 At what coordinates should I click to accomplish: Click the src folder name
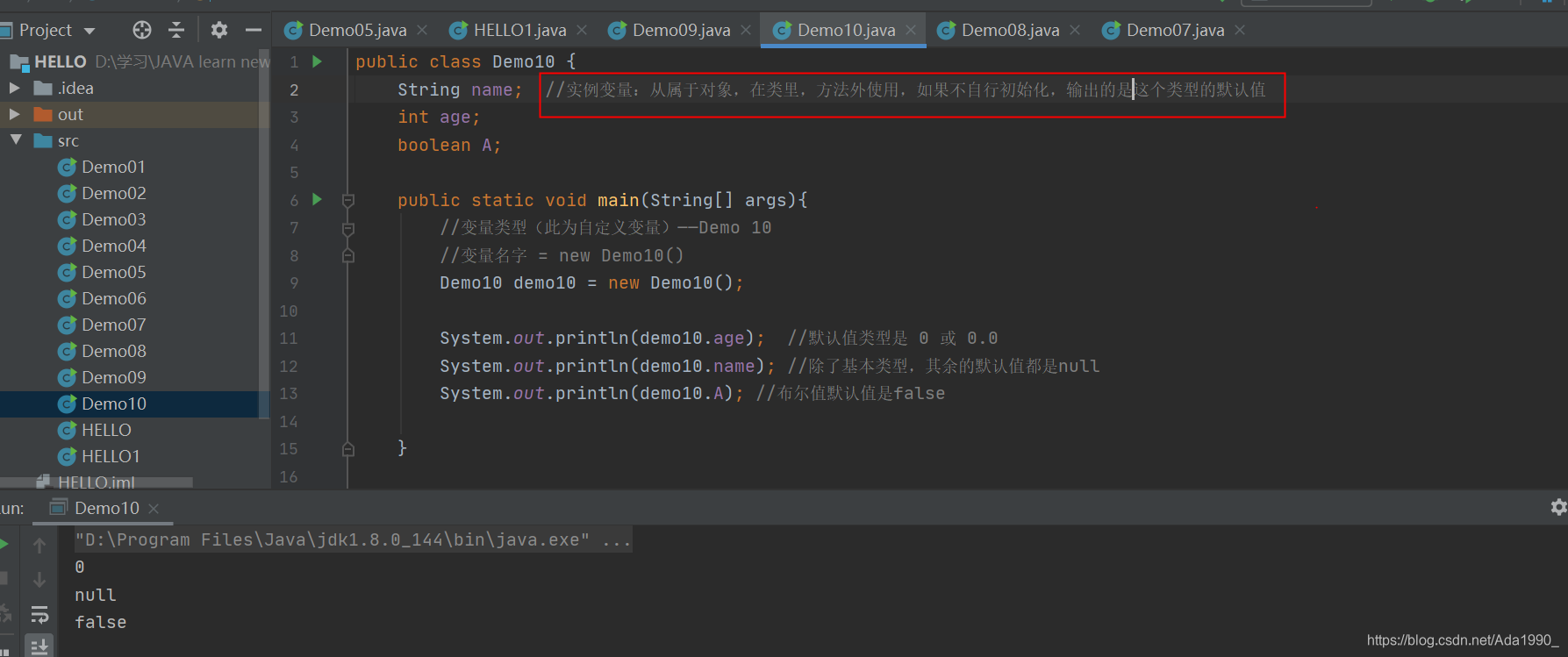point(68,140)
